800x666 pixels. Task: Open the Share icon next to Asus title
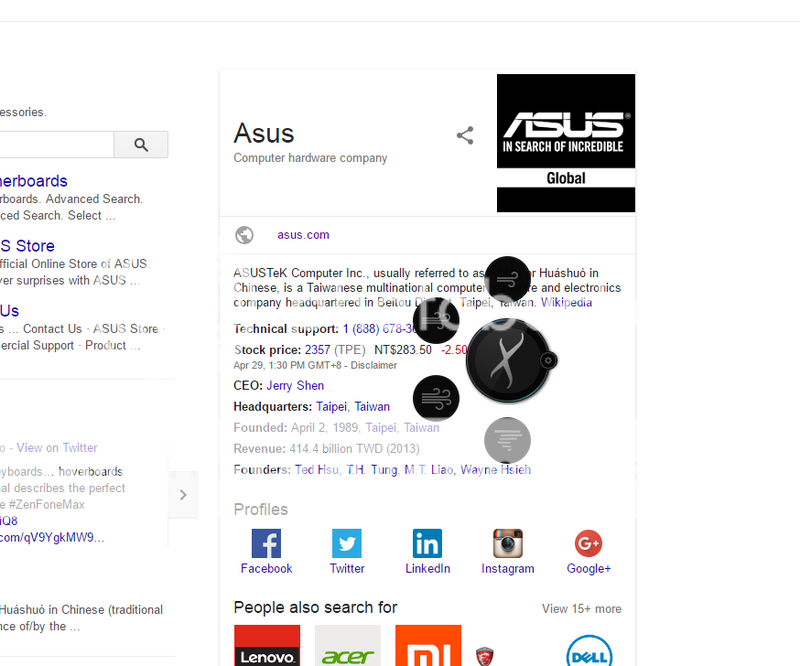[x=464, y=135]
